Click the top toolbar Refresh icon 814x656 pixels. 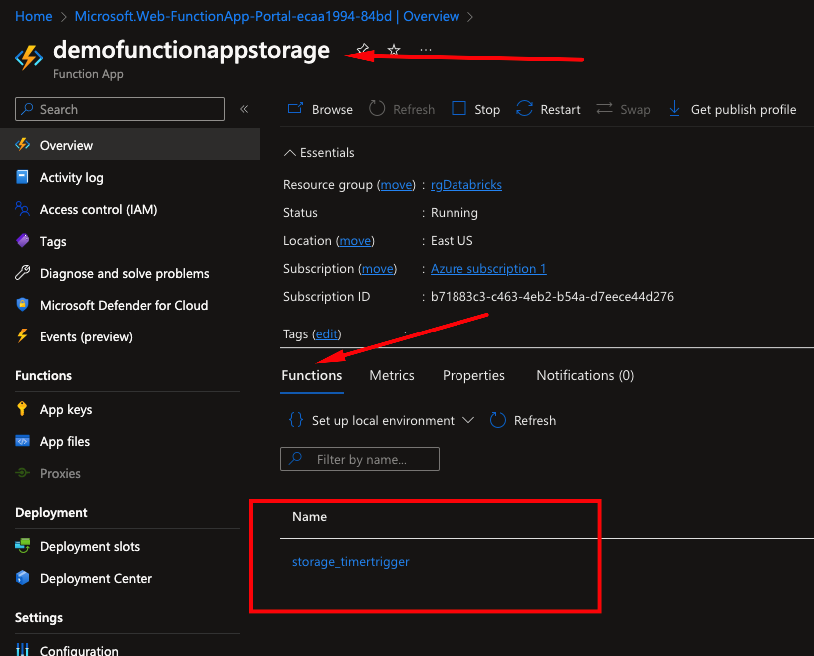point(377,108)
